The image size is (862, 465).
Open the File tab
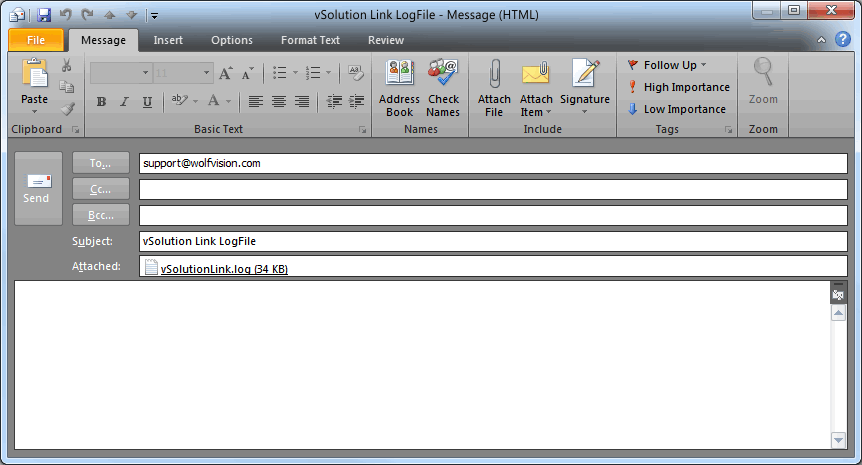(36, 40)
